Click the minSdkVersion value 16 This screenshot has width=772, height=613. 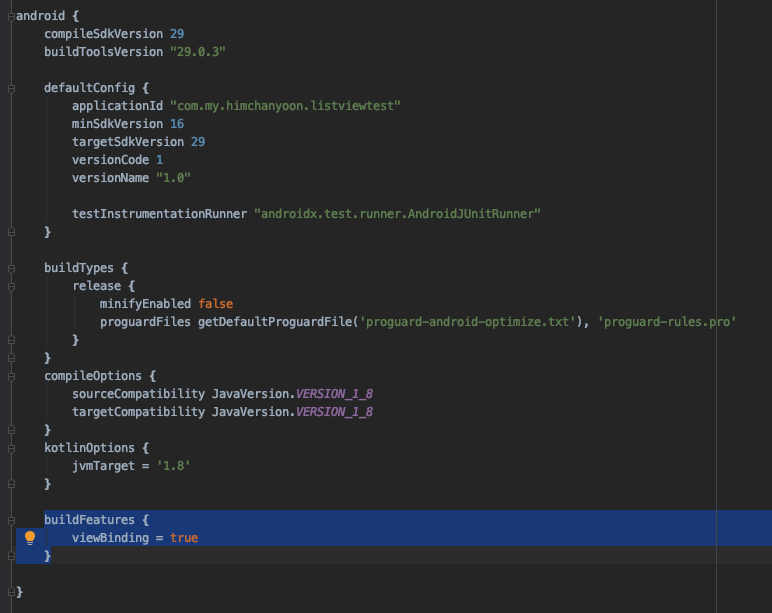point(177,124)
